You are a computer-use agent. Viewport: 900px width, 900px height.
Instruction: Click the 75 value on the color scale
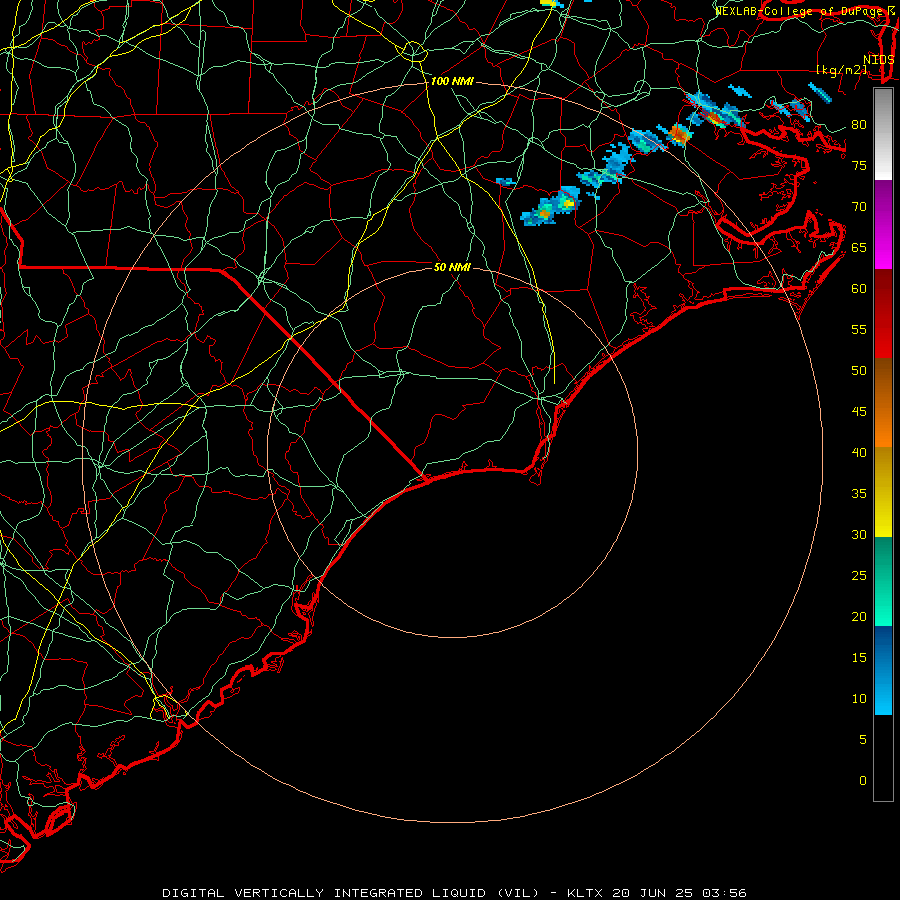click(859, 166)
